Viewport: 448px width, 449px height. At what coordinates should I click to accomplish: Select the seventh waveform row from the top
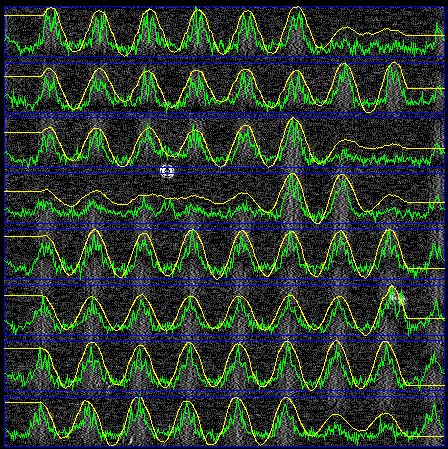pos(224,365)
